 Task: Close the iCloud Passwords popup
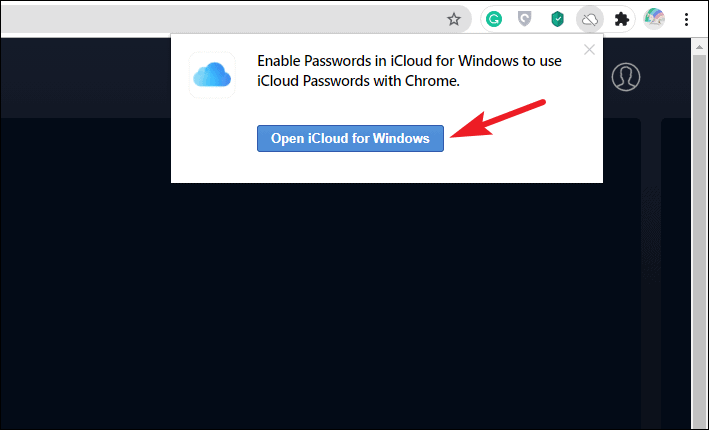(589, 49)
